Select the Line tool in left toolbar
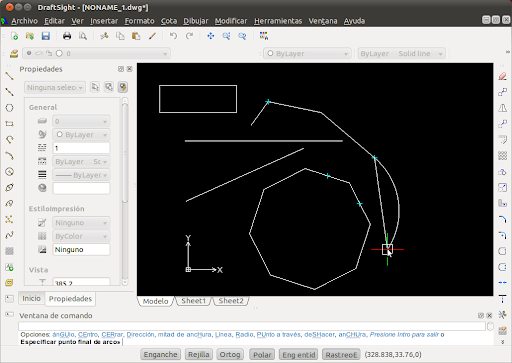This screenshot has height=363, width=512. click(9, 76)
